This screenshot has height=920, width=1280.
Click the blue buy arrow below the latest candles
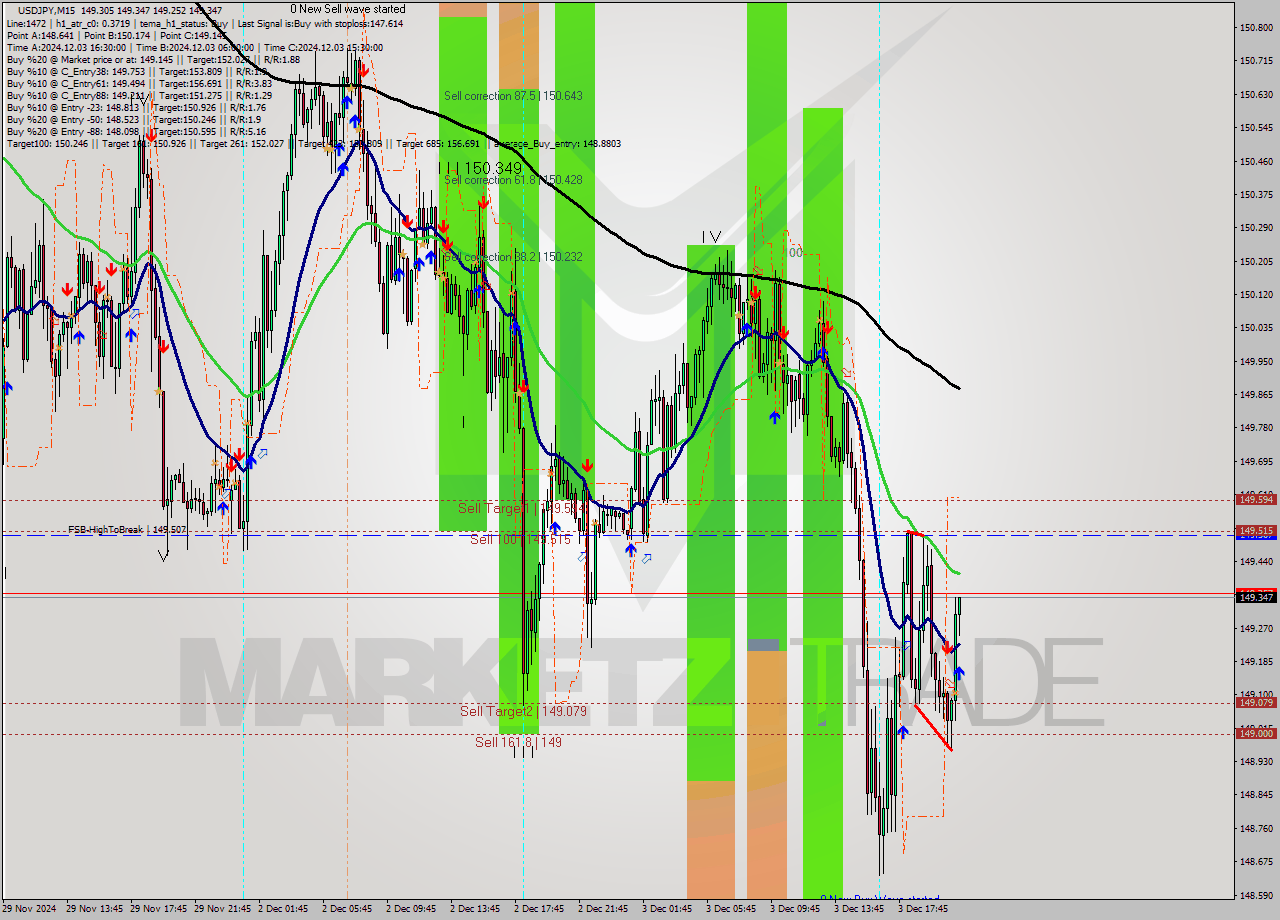click(959, 673)
